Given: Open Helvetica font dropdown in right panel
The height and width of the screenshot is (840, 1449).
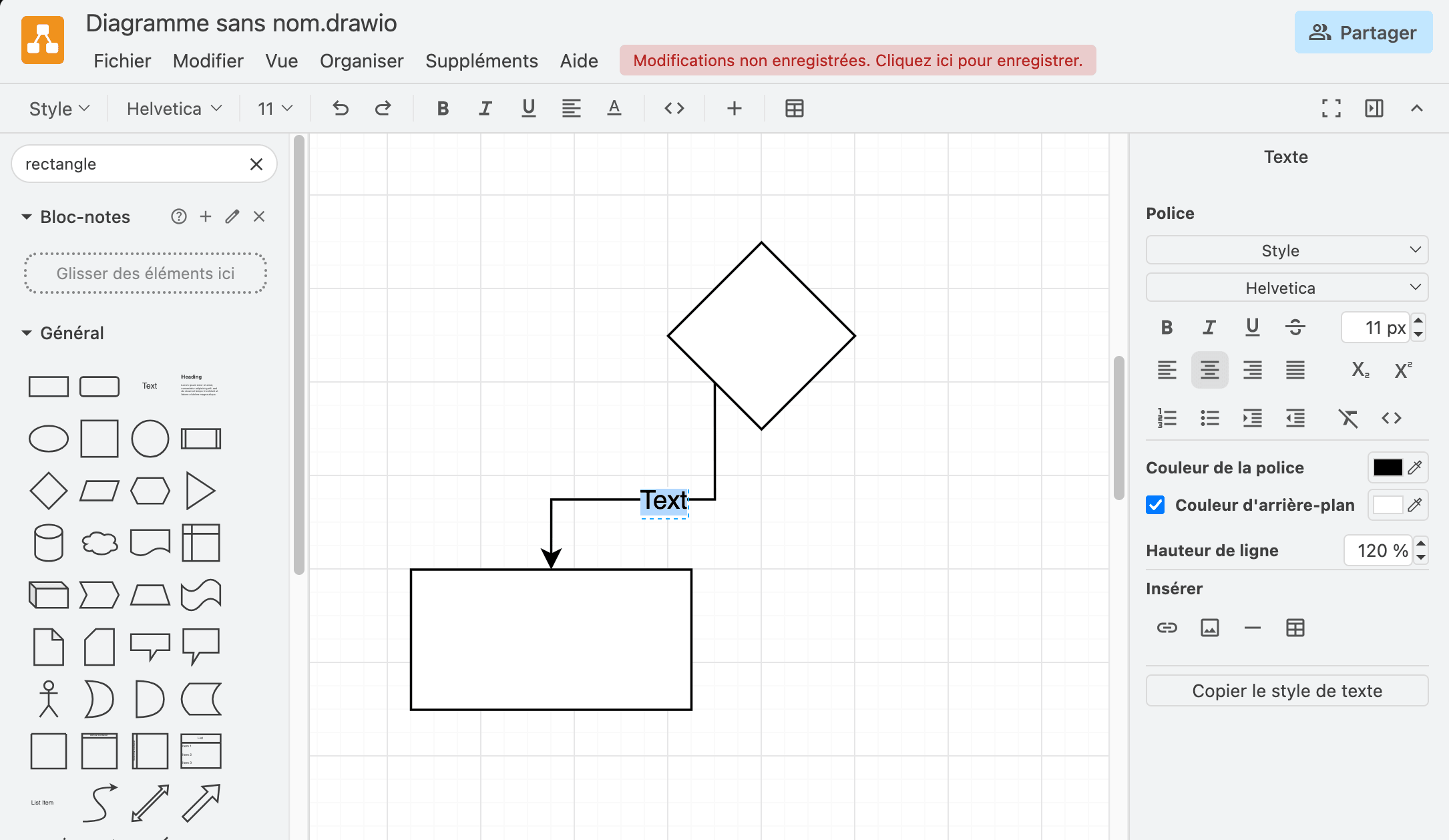Looking at the screenshot, I should point(1287,288).
